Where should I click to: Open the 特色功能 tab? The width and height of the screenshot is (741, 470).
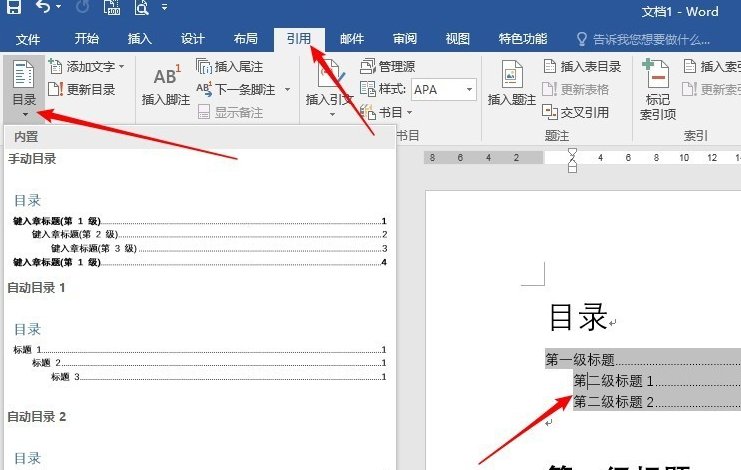click(x=523, y=39)
